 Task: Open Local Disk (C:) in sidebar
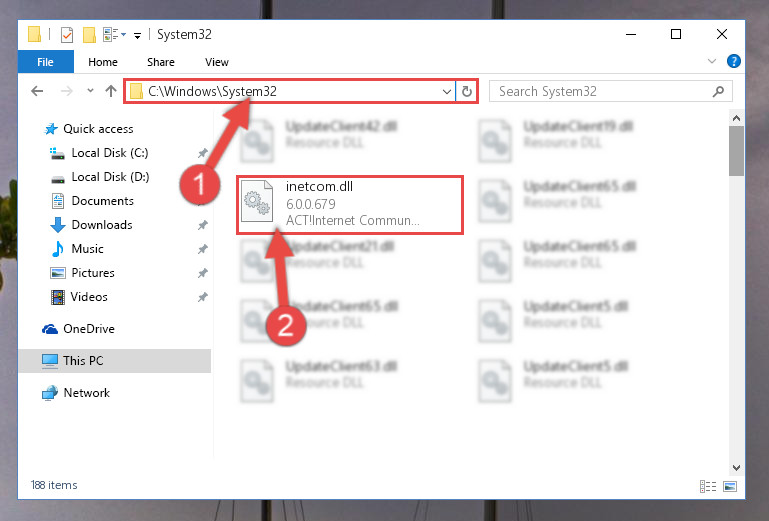[110, 153]
